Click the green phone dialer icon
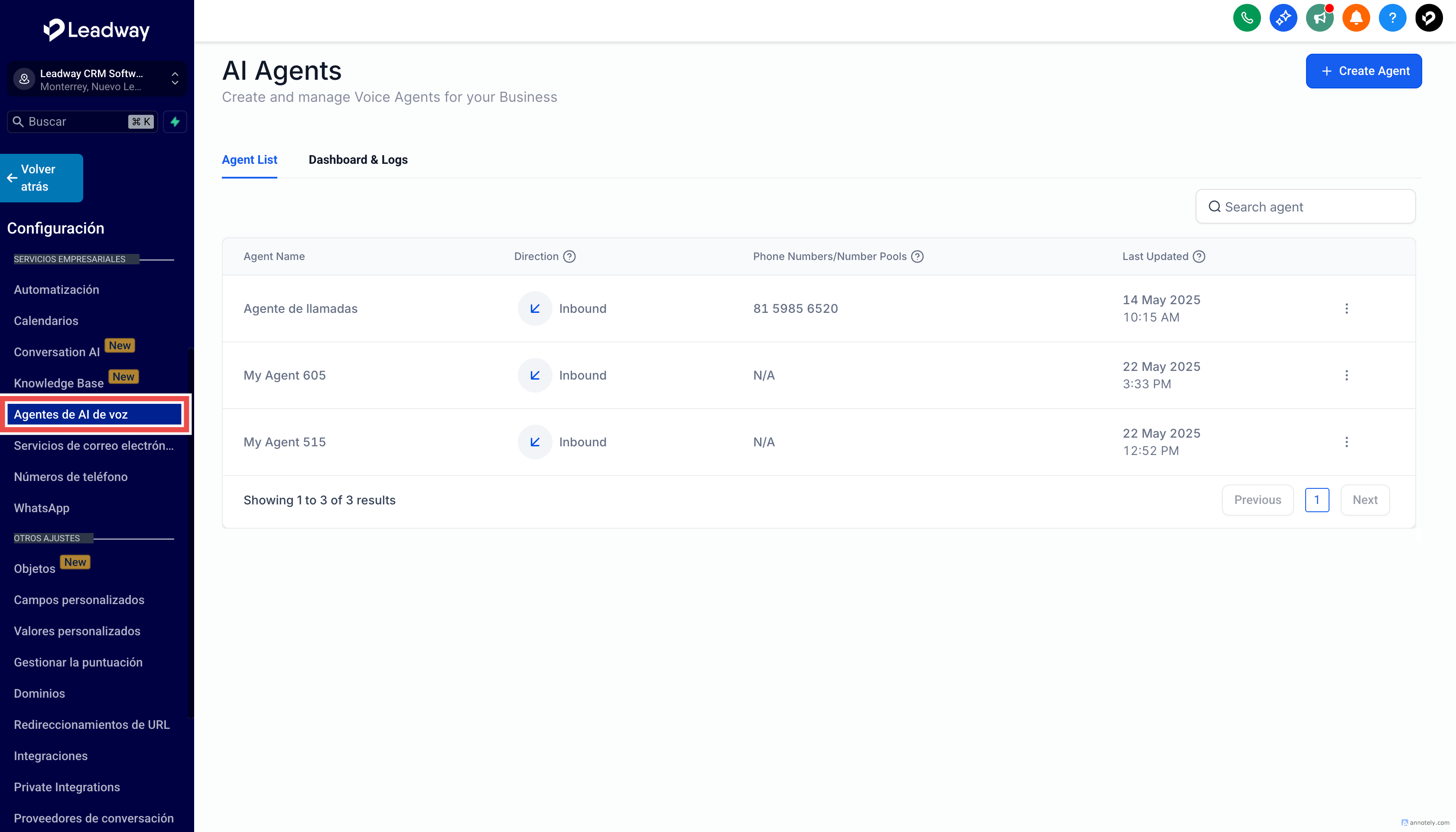 (x=1246, y=18)
